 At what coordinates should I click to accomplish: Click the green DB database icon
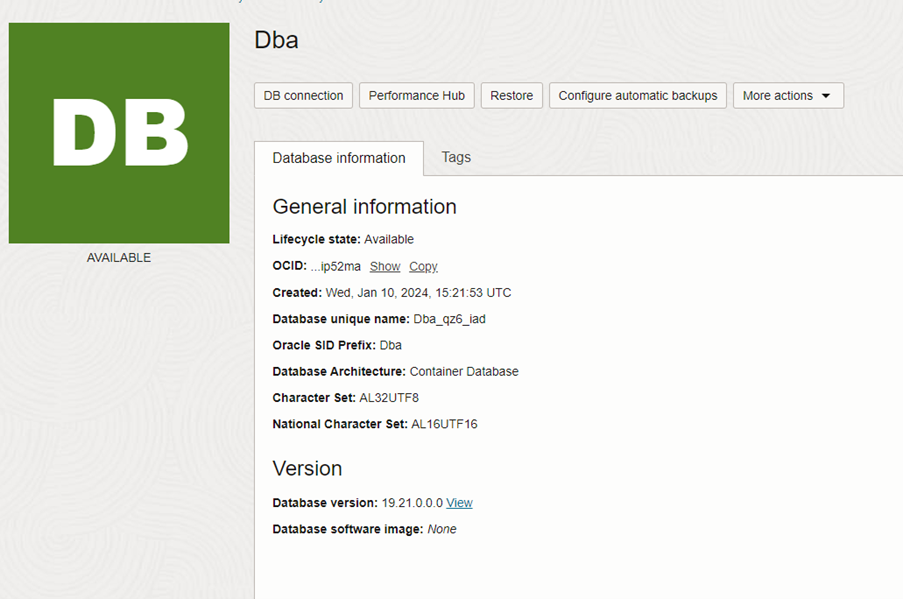[119, 133]
